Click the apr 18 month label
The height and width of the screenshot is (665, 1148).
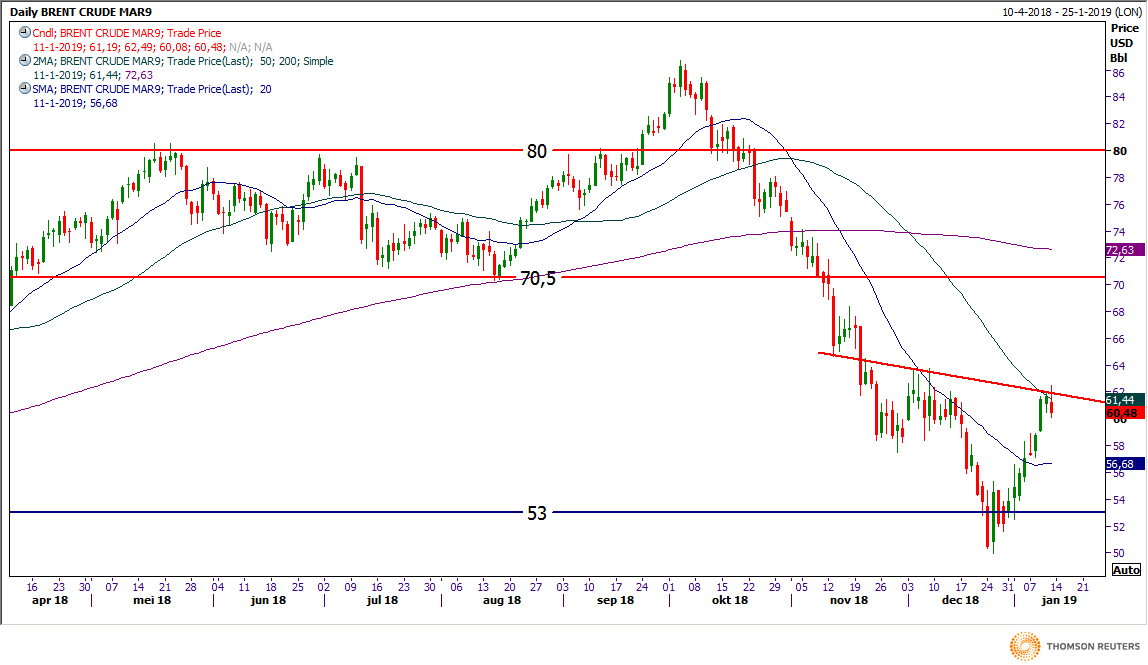coord(50,600)
